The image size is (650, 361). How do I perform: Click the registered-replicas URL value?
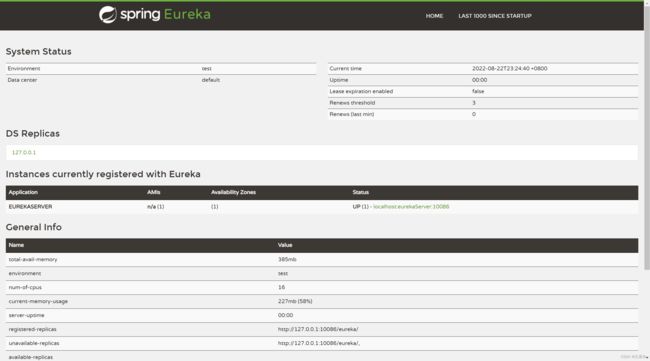[318, 329]
